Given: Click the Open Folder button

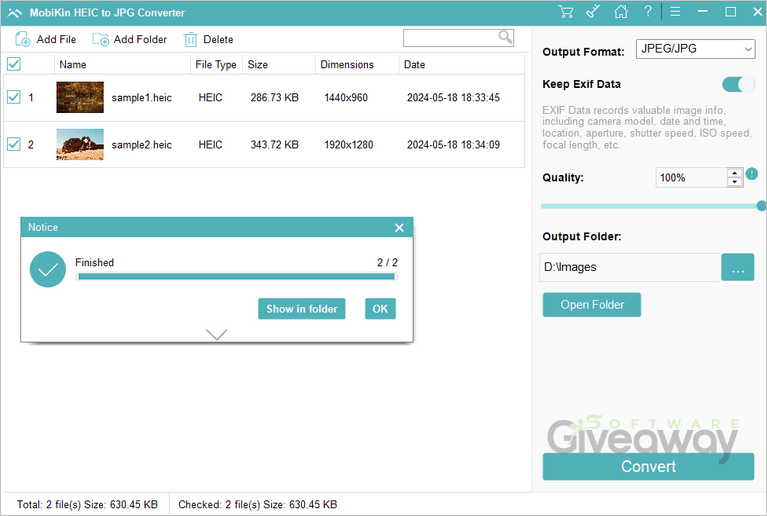Looking at the screenshot, I should coord(592,305).
